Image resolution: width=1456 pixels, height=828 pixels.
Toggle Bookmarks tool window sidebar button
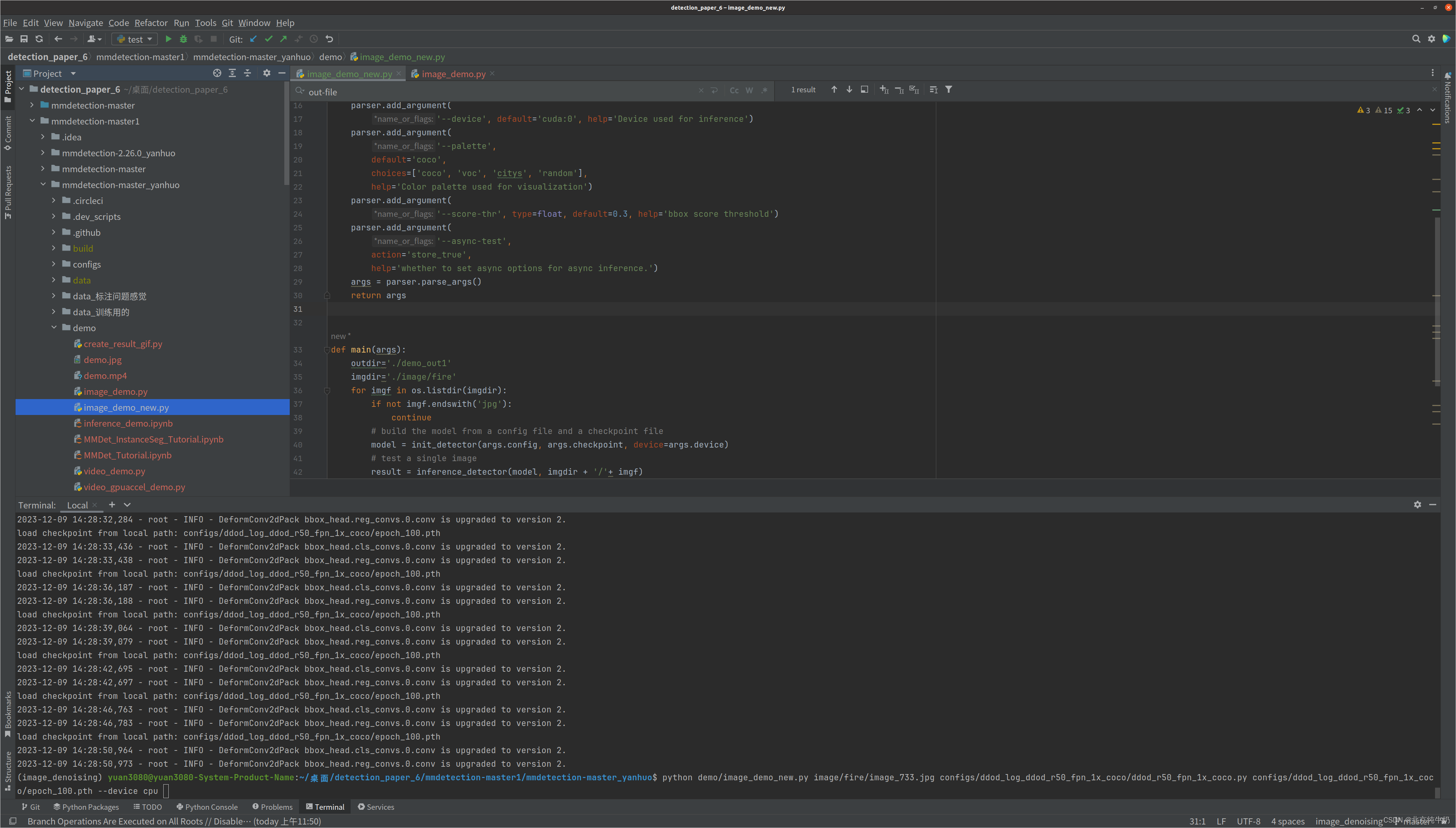click(8, 714)
